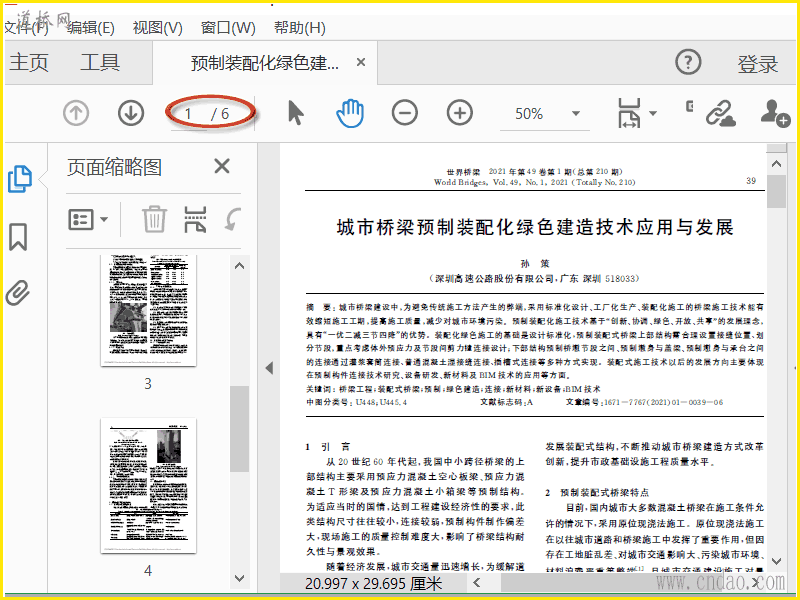Open the 窗口(W) menu
The image size is (800, 600).
tap(228, 27)
